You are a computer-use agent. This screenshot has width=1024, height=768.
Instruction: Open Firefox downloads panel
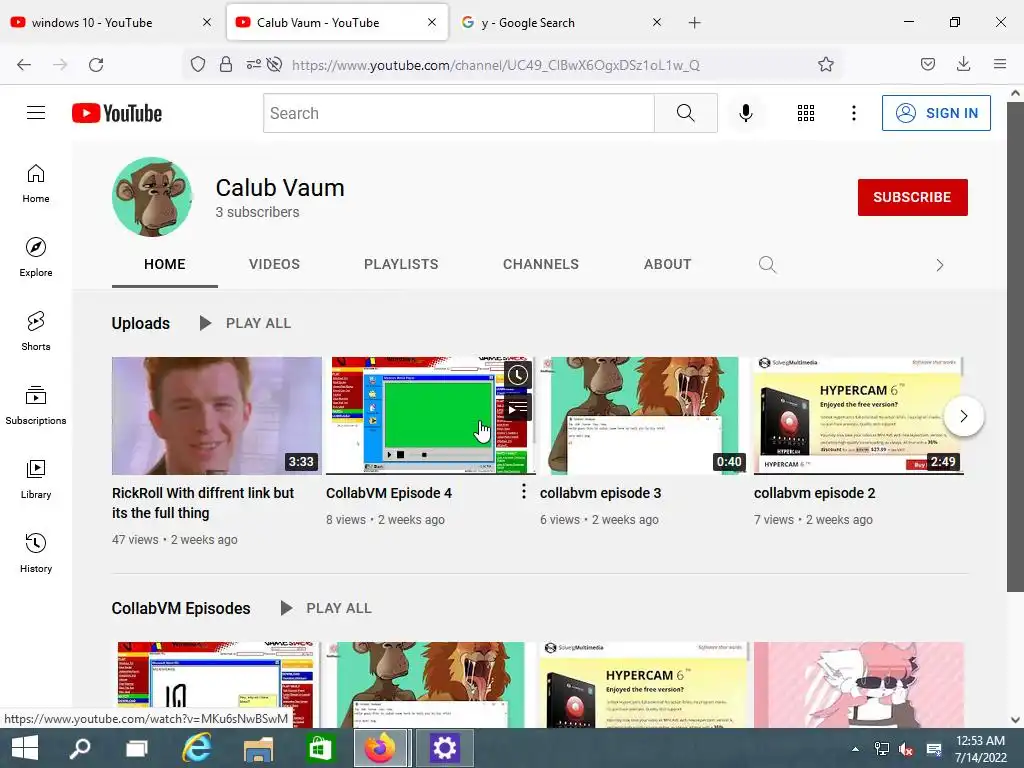click(x=963, y=64)
